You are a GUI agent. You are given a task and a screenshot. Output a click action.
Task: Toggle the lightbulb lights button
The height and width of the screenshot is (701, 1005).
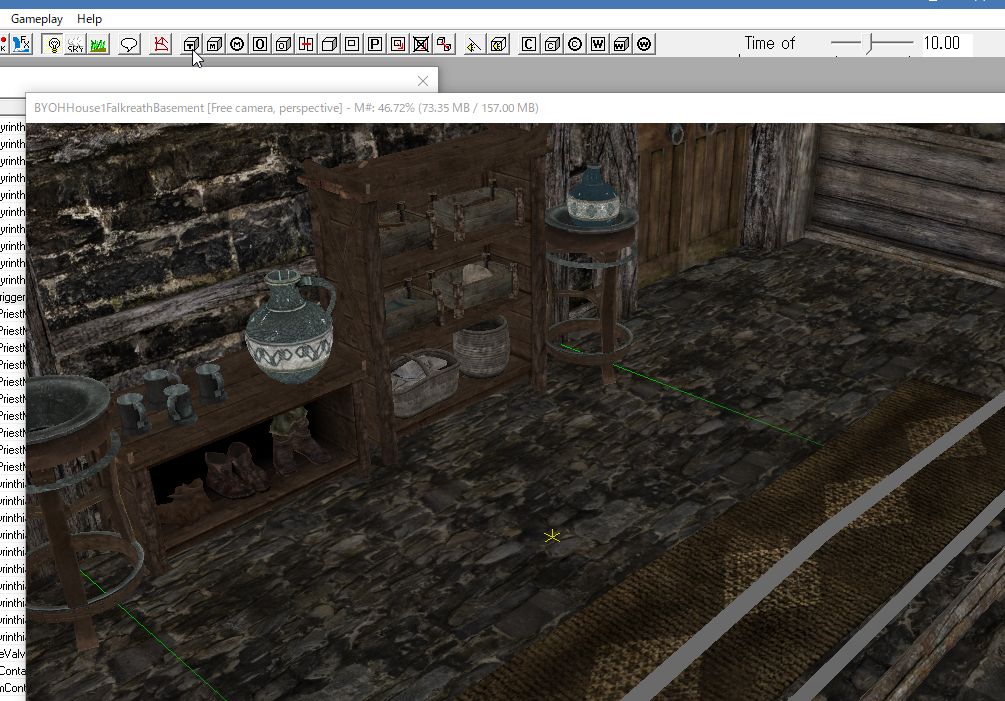tap(54, 44)
